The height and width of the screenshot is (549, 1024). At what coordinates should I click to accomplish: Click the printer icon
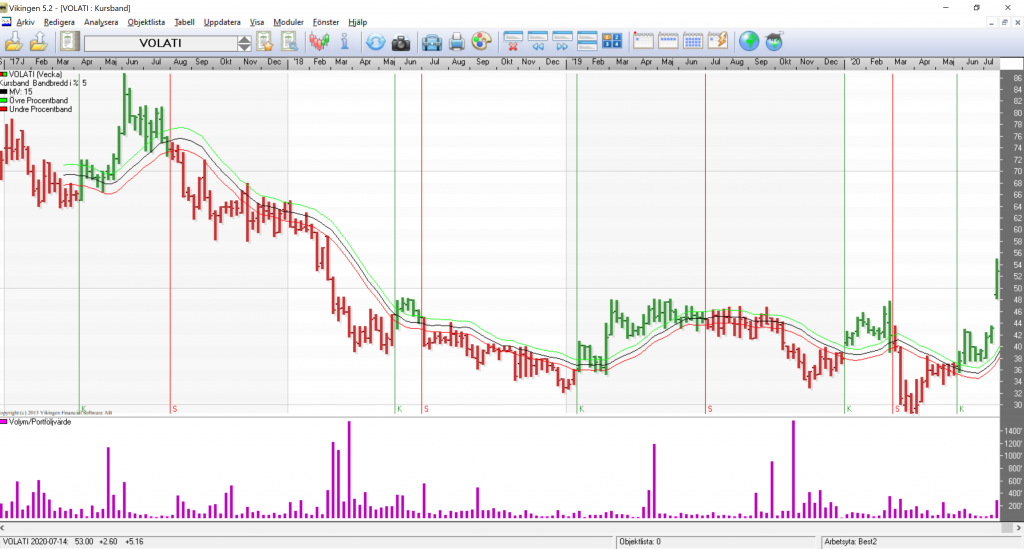click(x=457, y=42)
